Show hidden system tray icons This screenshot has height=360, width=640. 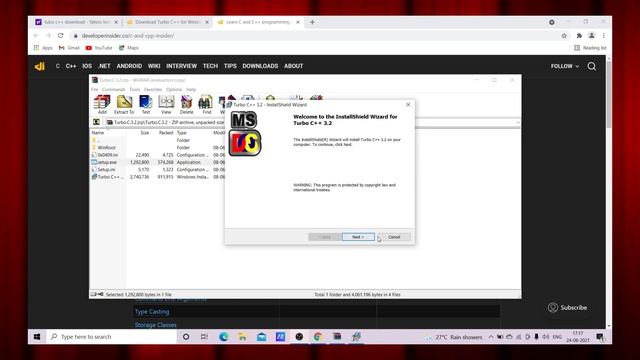[x=491, y=337]
